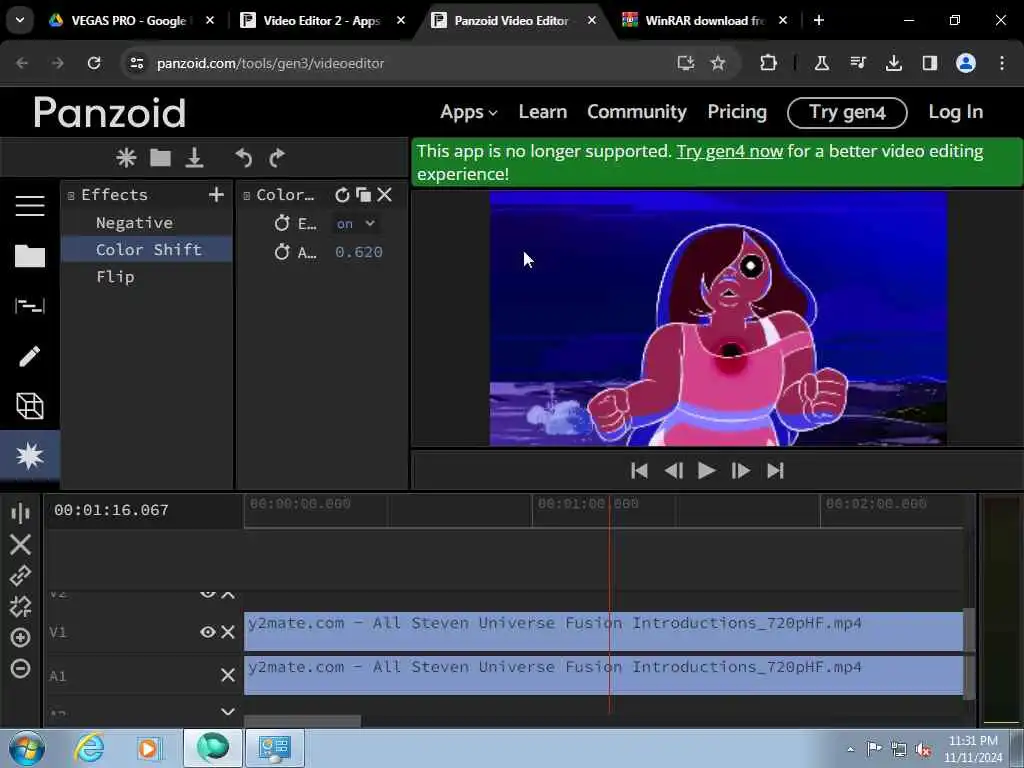Image resolution: width=1024 pixels, height=768 pixels.
Task: Select the Color Shift effect
Action: tap(146, 249)
